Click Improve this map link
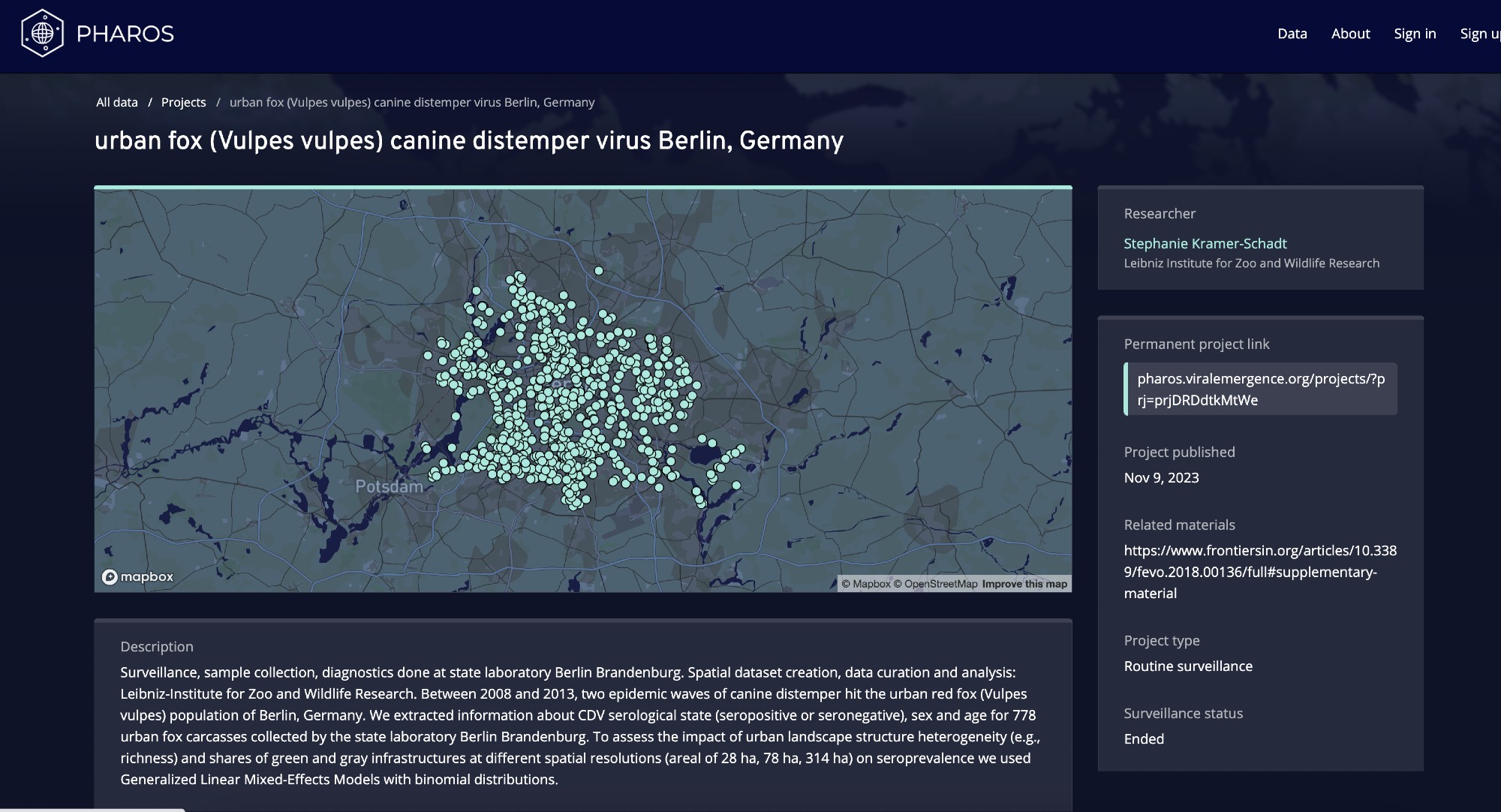The width and height of the screenshot is (1501, 812). pyautogui.click(x=1024, y=584)
